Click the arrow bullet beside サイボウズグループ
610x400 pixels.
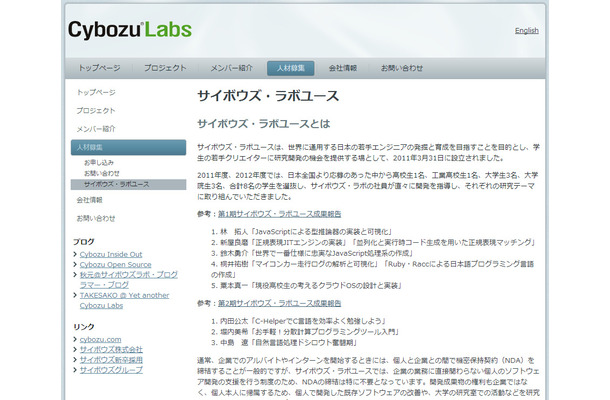tap(75, 370)
